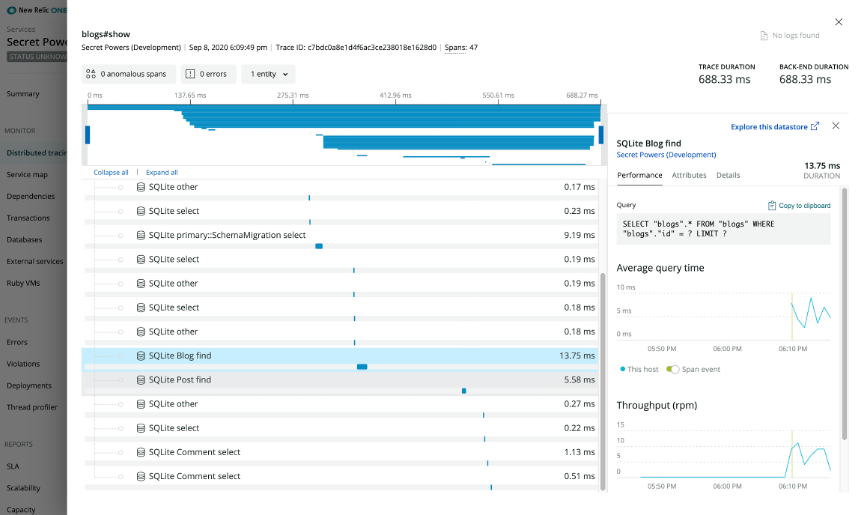Click the anomalous spans filter icon

pos(91,74)
